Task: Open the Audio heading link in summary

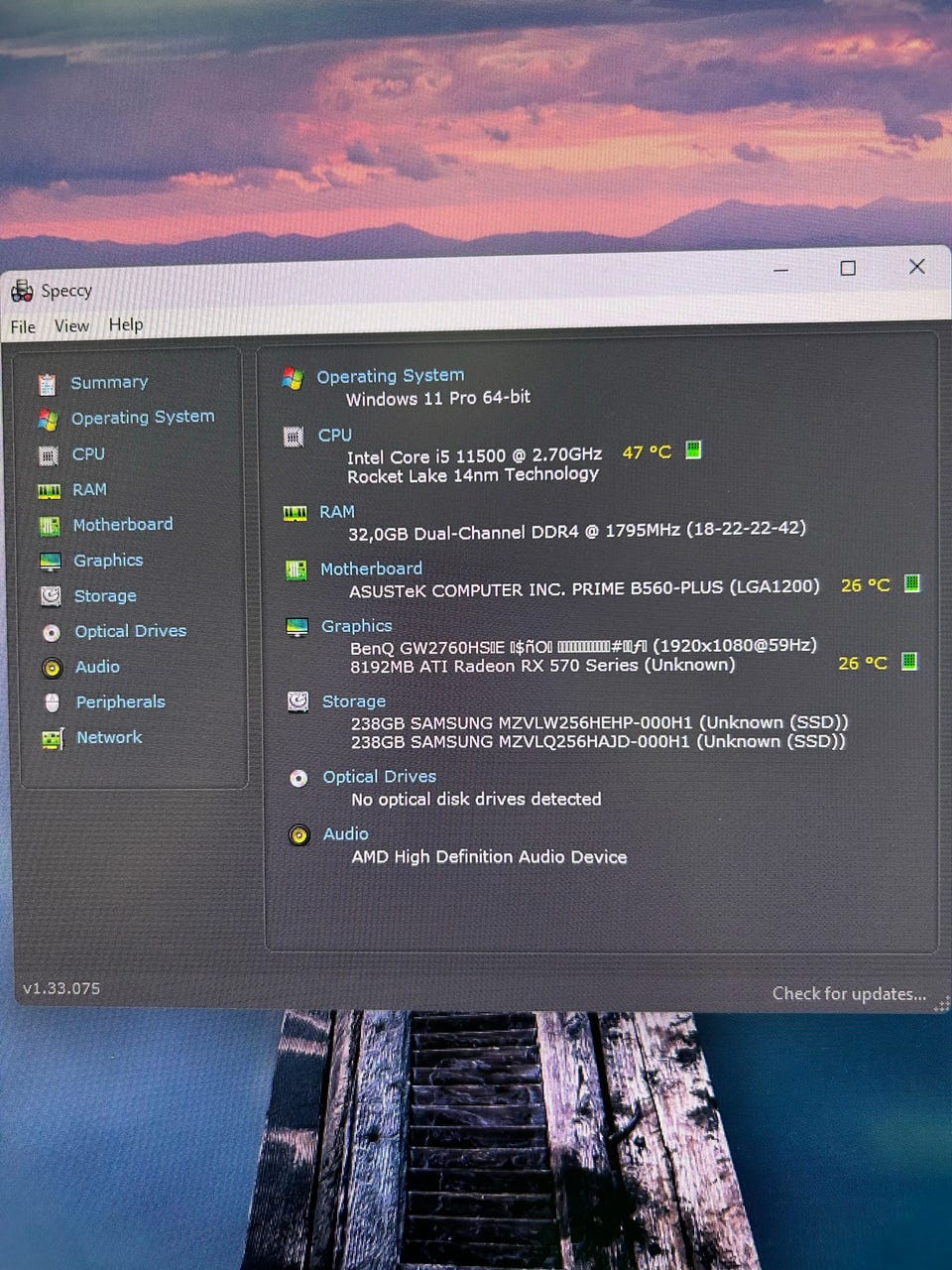Action: click(346, 834)
